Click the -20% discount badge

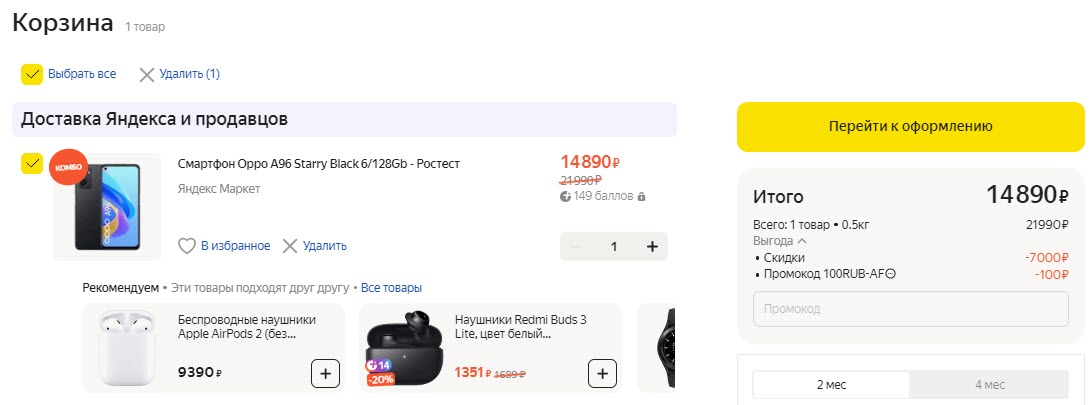(380, 380)
